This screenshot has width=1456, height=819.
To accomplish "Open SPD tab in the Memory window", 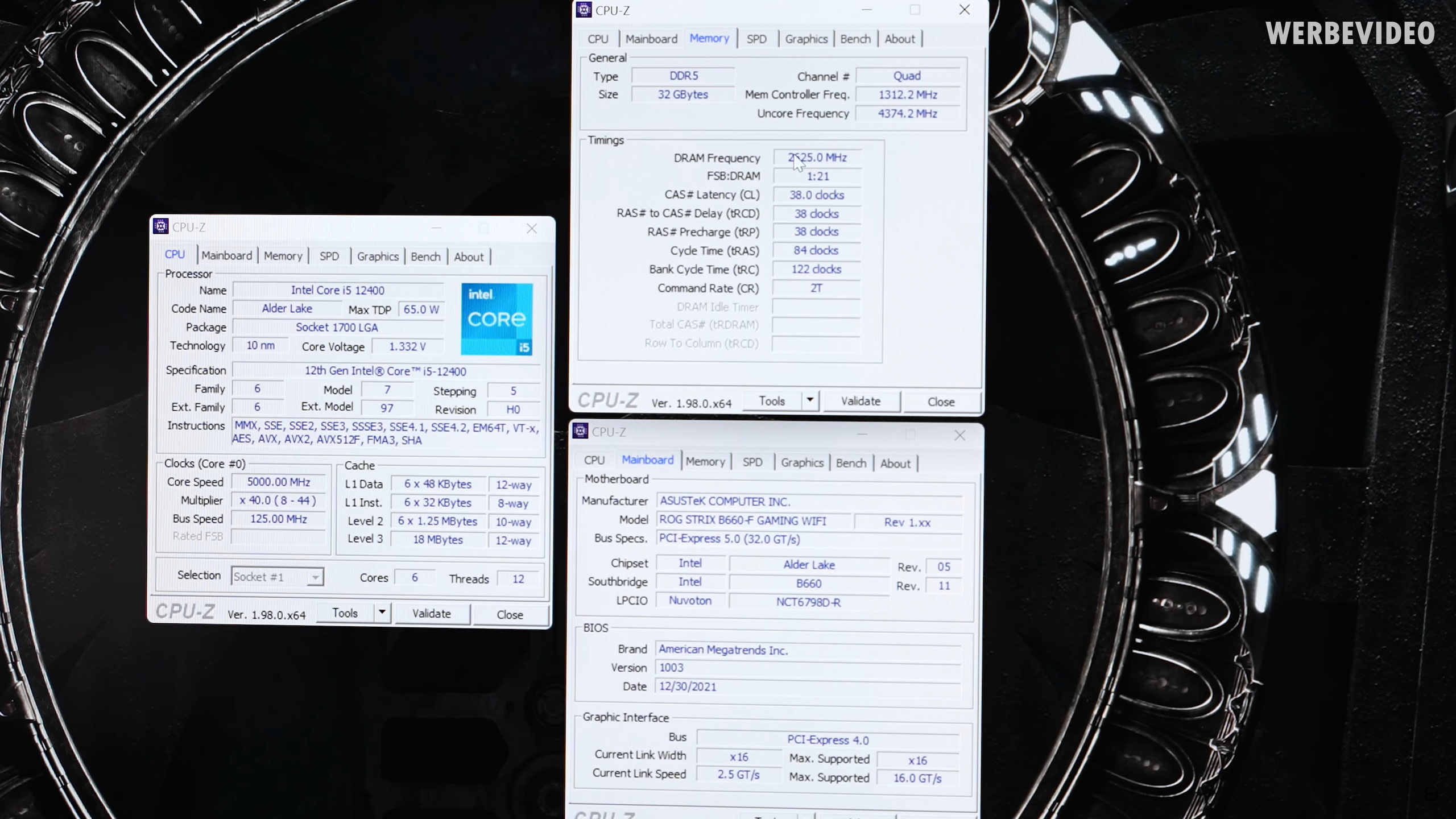I will click(x=756, y=39).
